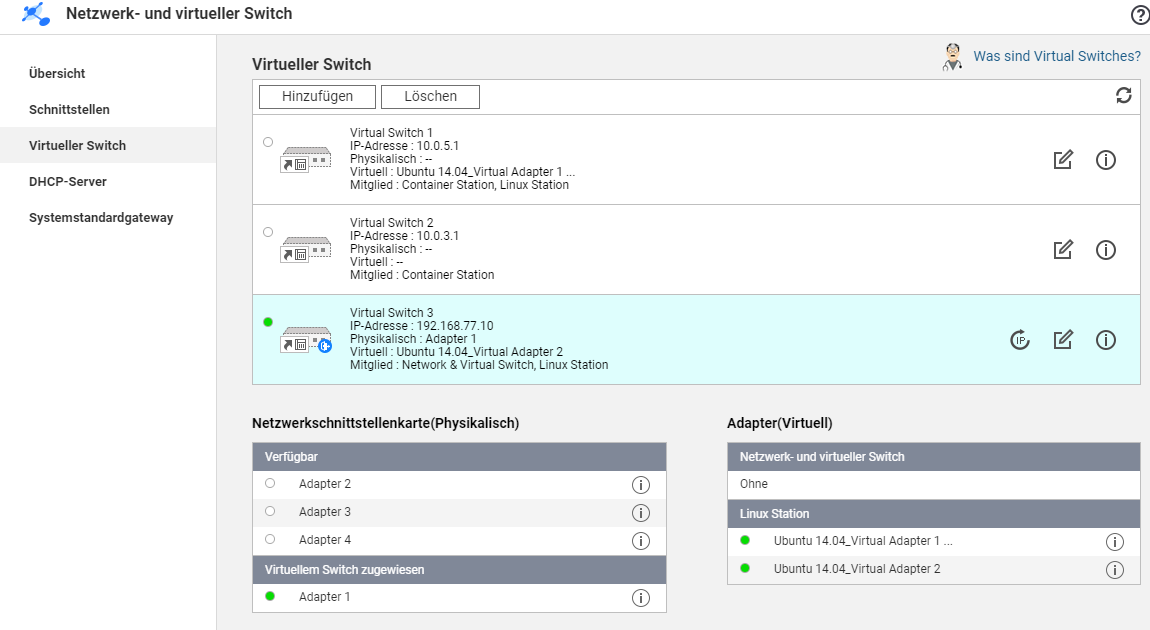Open the Übersicht section
1150x630 pixels.
pyautogui.click(x=57, y=73)
